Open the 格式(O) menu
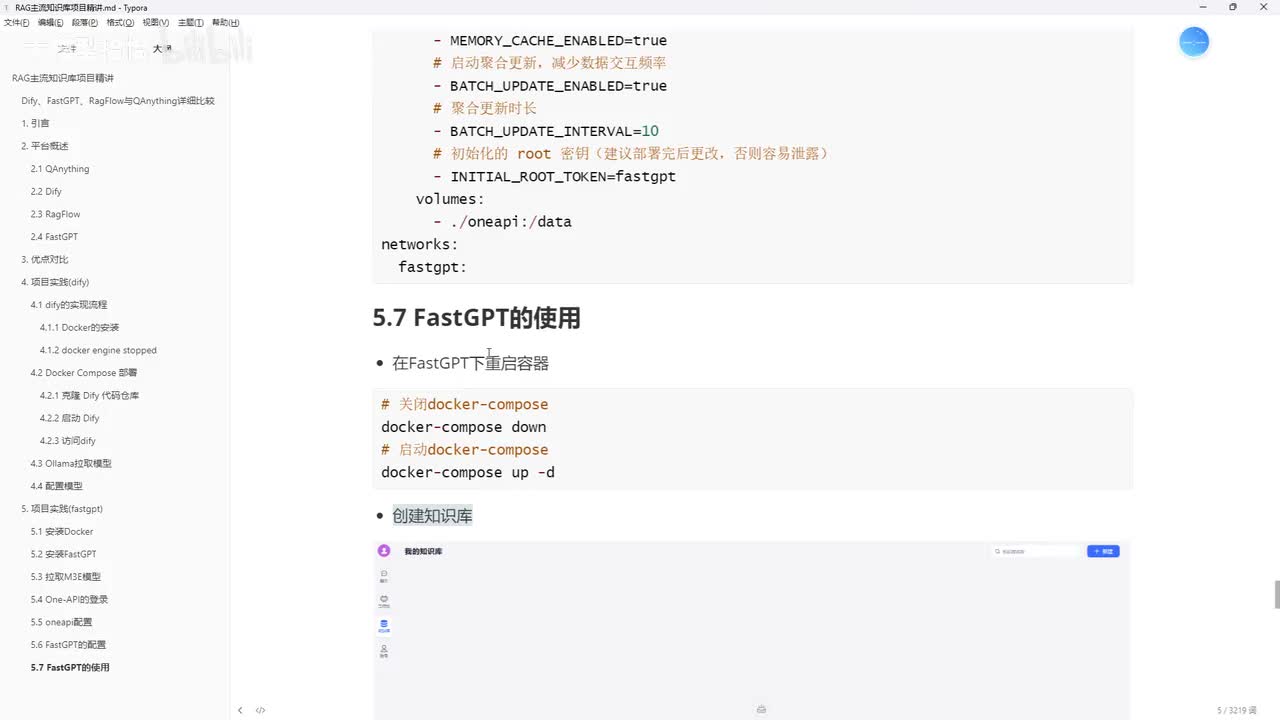This screenshot has width=1280, height=720. pos(120,22)
